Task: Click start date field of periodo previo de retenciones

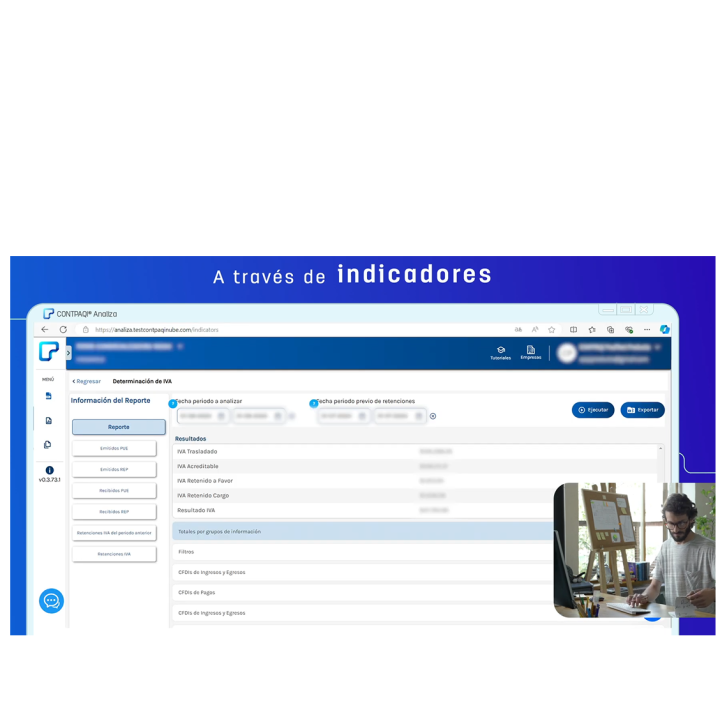Action: coord(343,416)
